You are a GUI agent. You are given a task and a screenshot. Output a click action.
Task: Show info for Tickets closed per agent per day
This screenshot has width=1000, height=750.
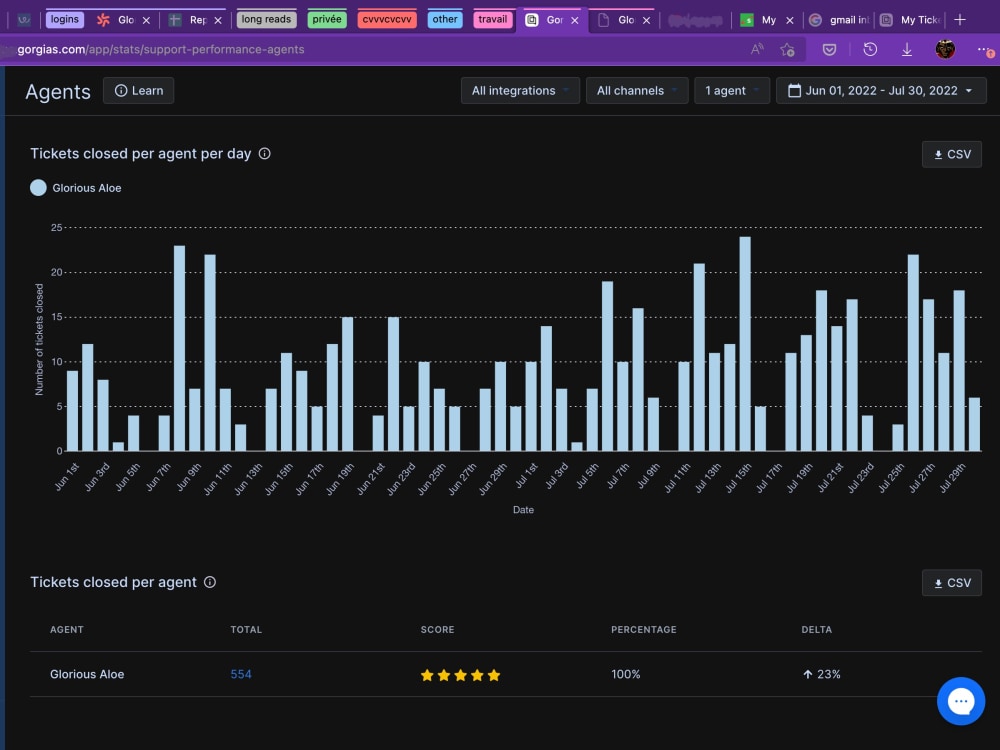click(x=265, y=154)
